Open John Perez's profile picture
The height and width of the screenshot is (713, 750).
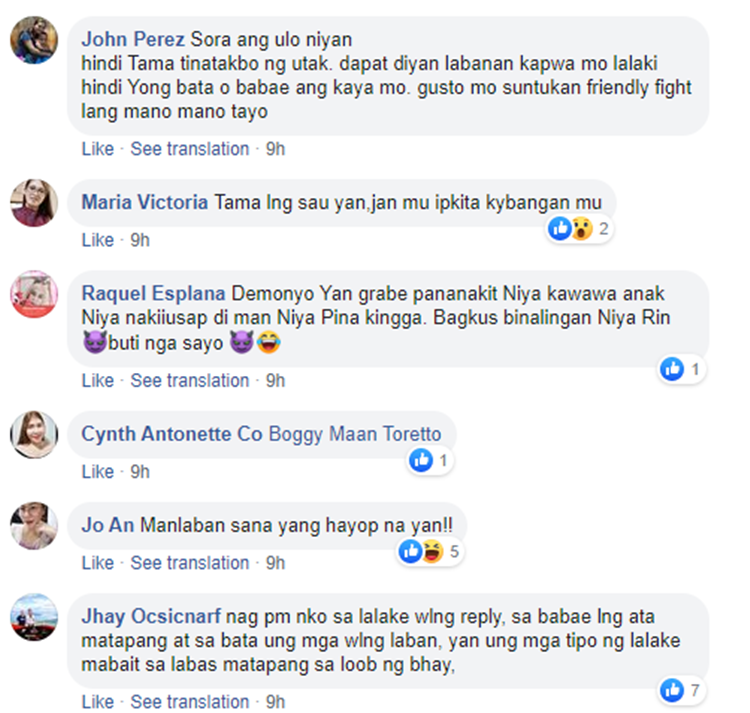(34, 40)
